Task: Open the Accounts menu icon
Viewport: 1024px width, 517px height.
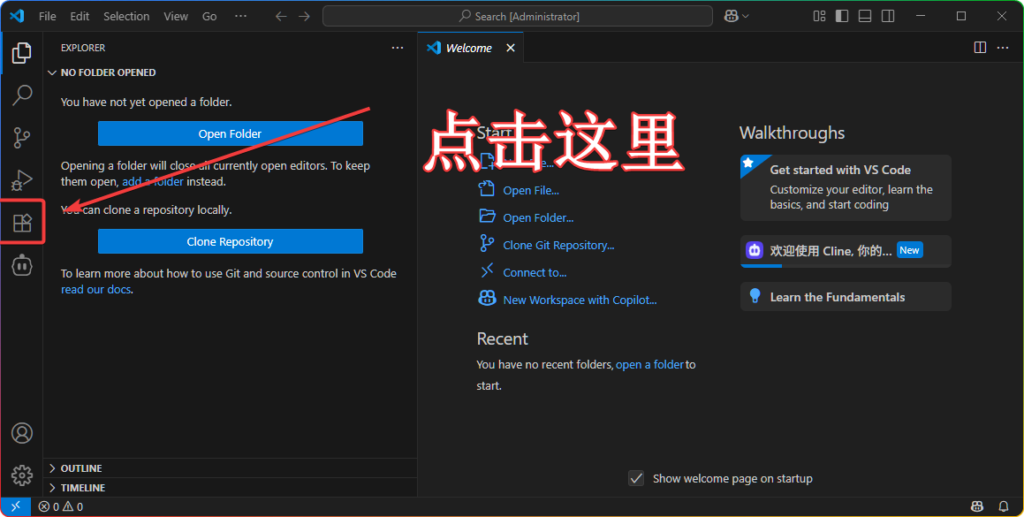Action: [22, 433]
